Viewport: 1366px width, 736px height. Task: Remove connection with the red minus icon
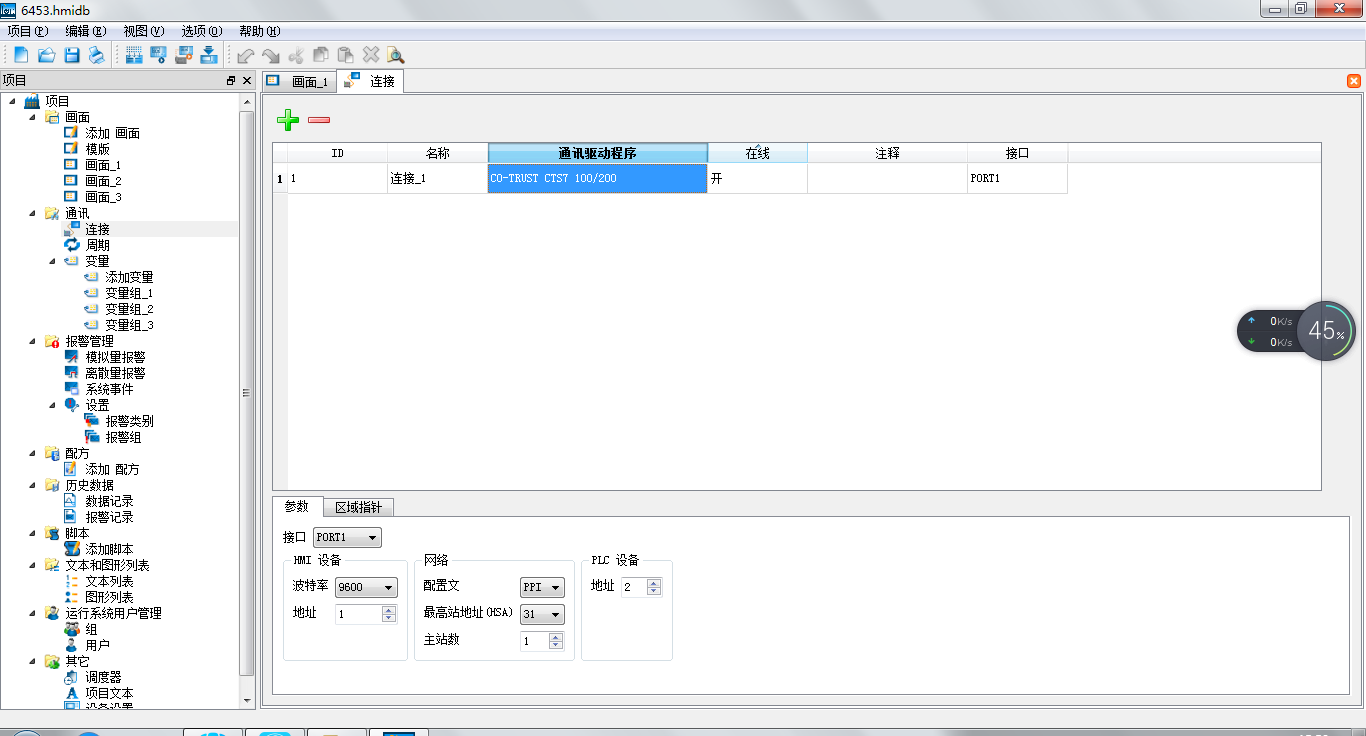click(x=319, y=120)
